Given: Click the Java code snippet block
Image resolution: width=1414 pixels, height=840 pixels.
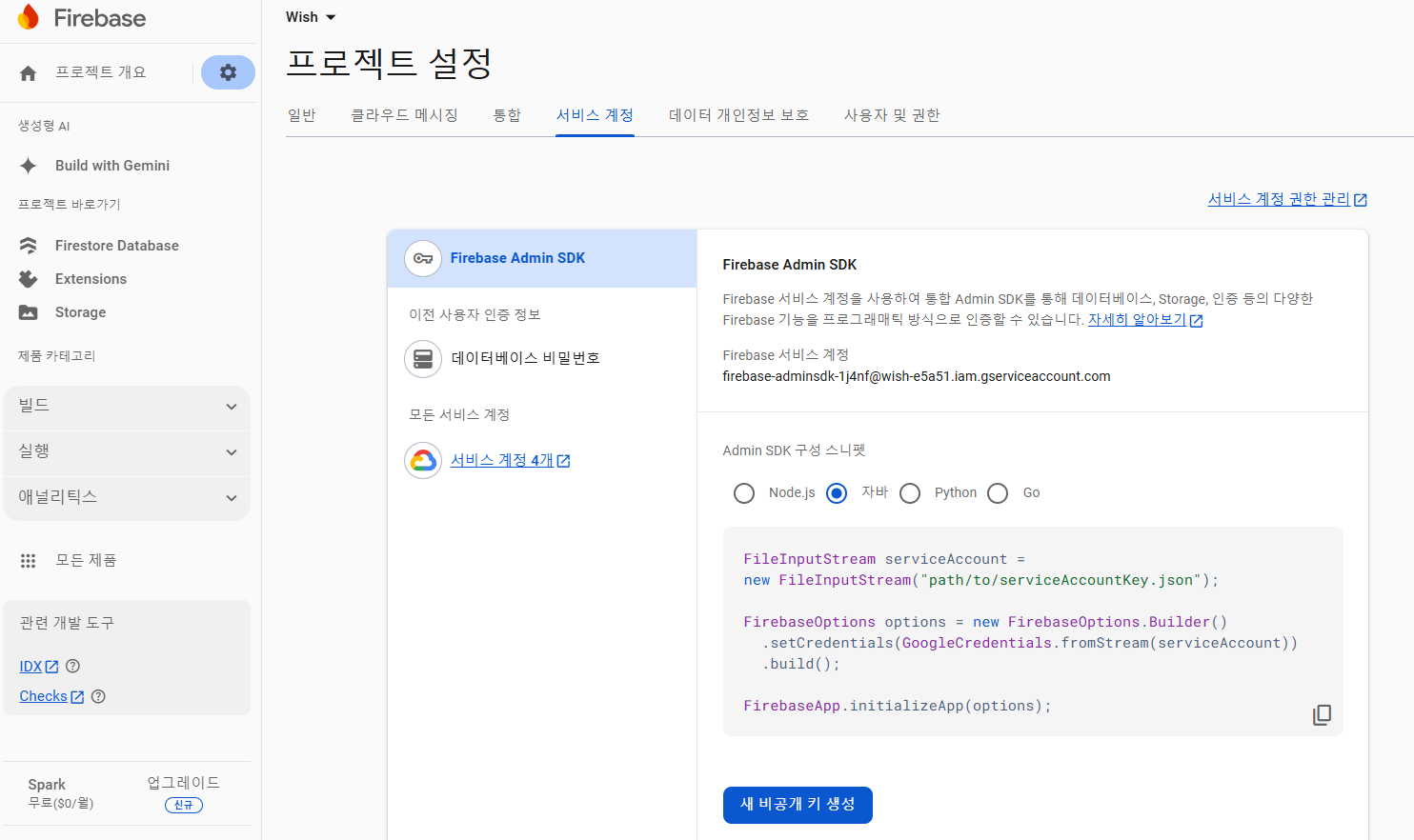Looking at the screenshot, I should 1033,631.
